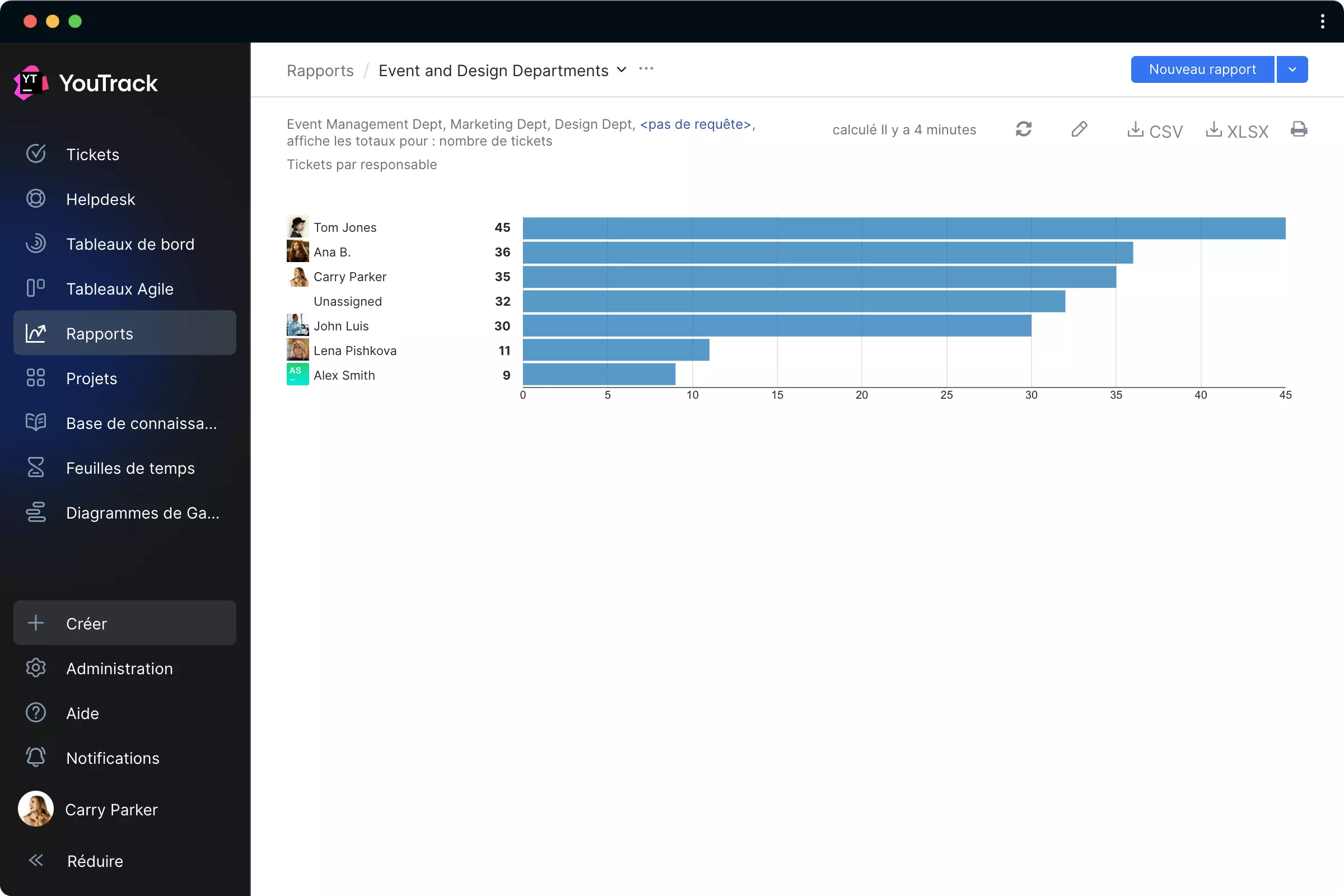Screen dimensions: 1344x896
Task: Edit the report with the pencil icon
Action: [x=1079, y=130]
